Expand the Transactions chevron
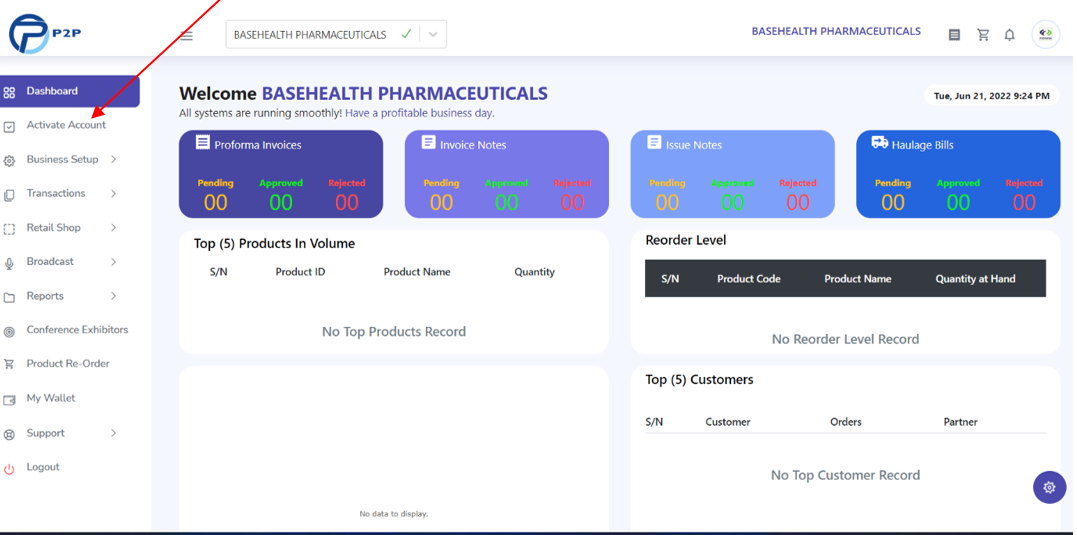 [113, 194]
